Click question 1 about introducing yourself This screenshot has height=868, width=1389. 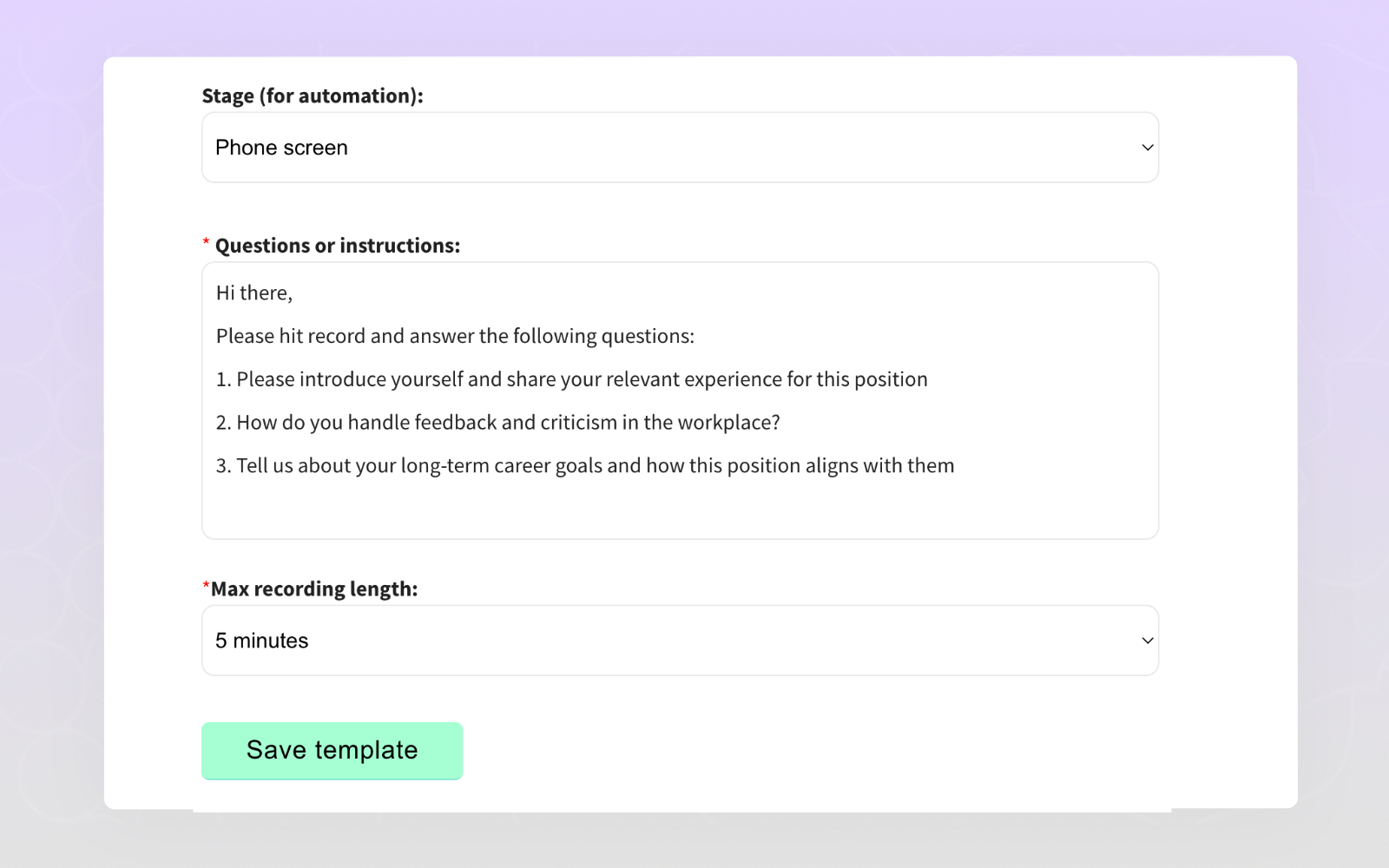(x=571, y=378)
